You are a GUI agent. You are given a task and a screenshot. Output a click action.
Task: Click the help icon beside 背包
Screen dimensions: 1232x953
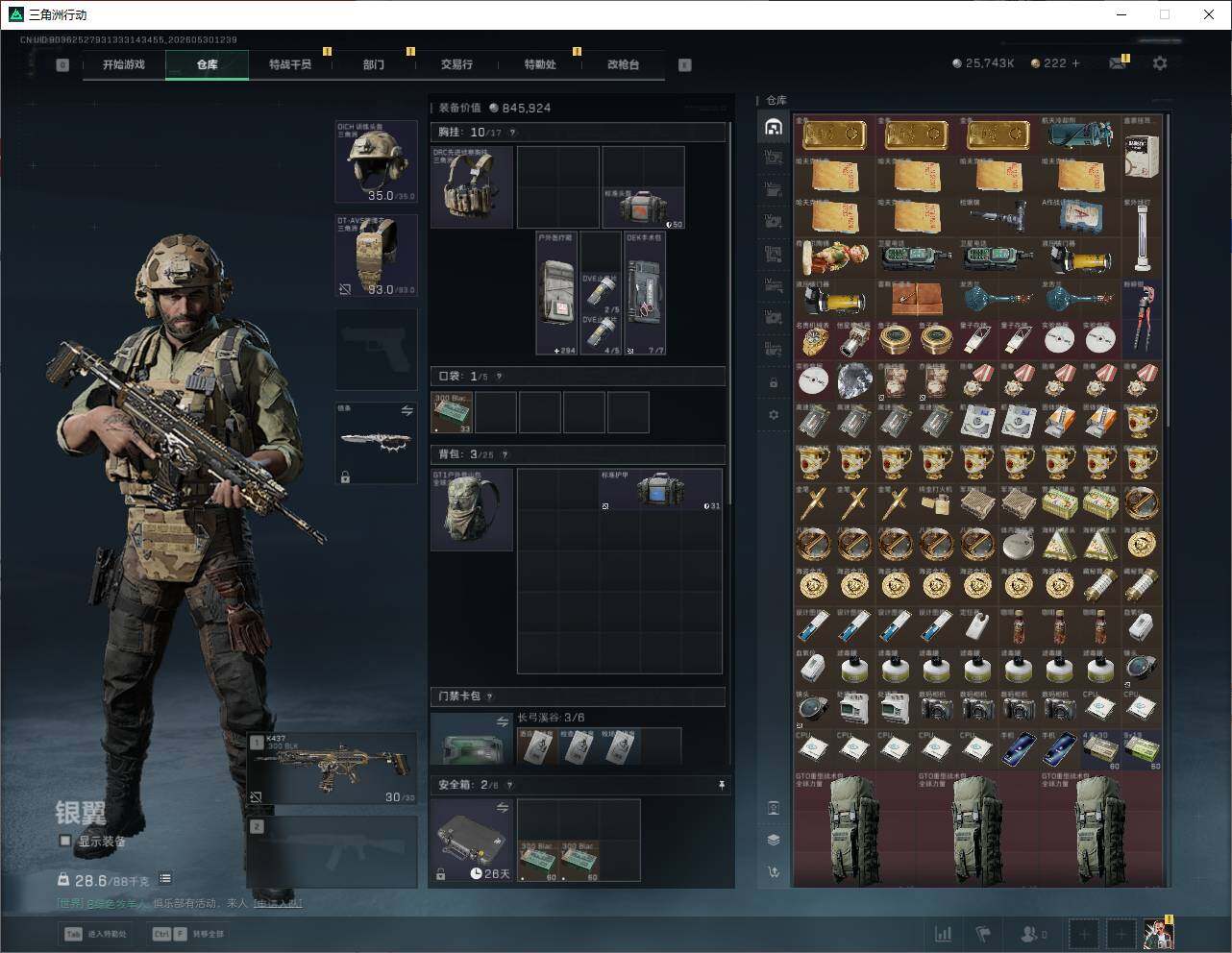point(505,454)
